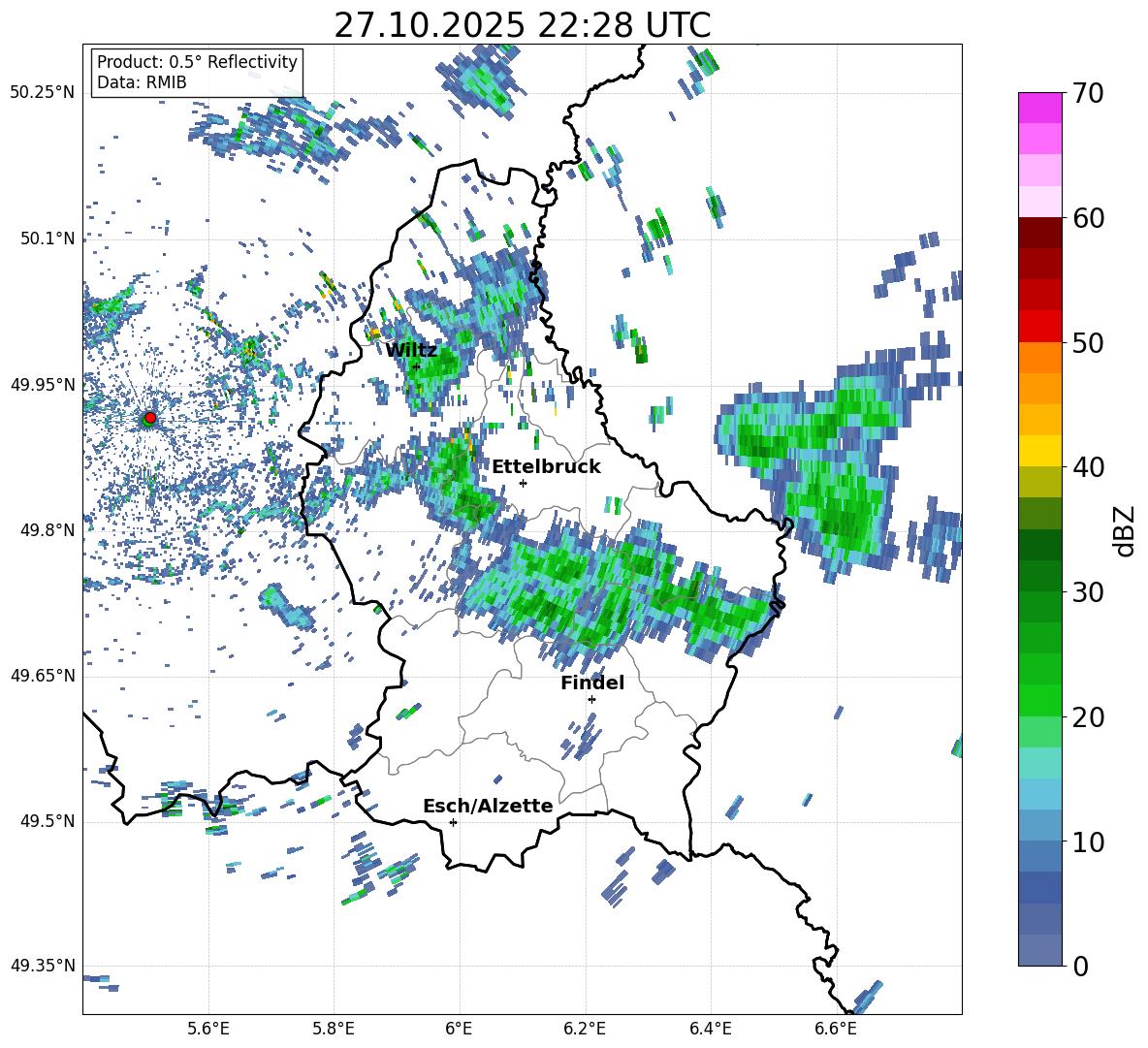Click the title 27.10.2025 22:28 UTC
The image size is (1148, 1048).
tap(522, 25)
